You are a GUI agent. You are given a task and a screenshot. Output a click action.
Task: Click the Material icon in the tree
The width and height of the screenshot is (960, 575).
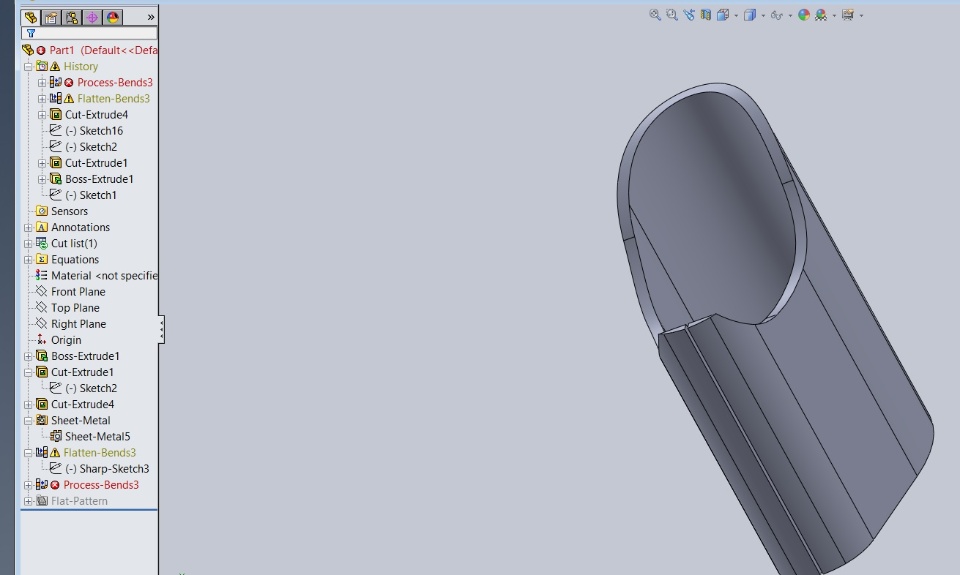coord(41,276)
